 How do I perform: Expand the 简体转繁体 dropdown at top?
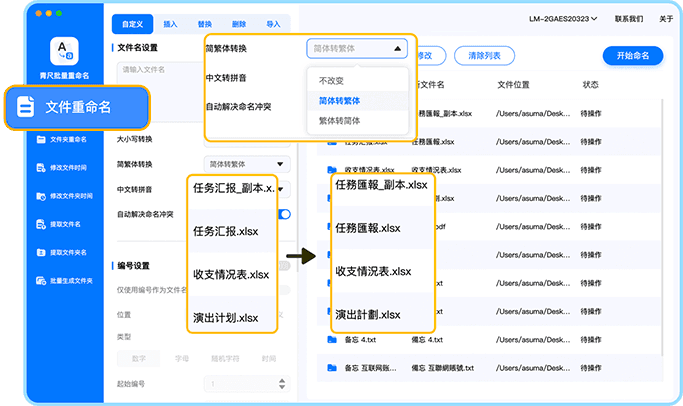pyautogui.click(x=357, y=47)
